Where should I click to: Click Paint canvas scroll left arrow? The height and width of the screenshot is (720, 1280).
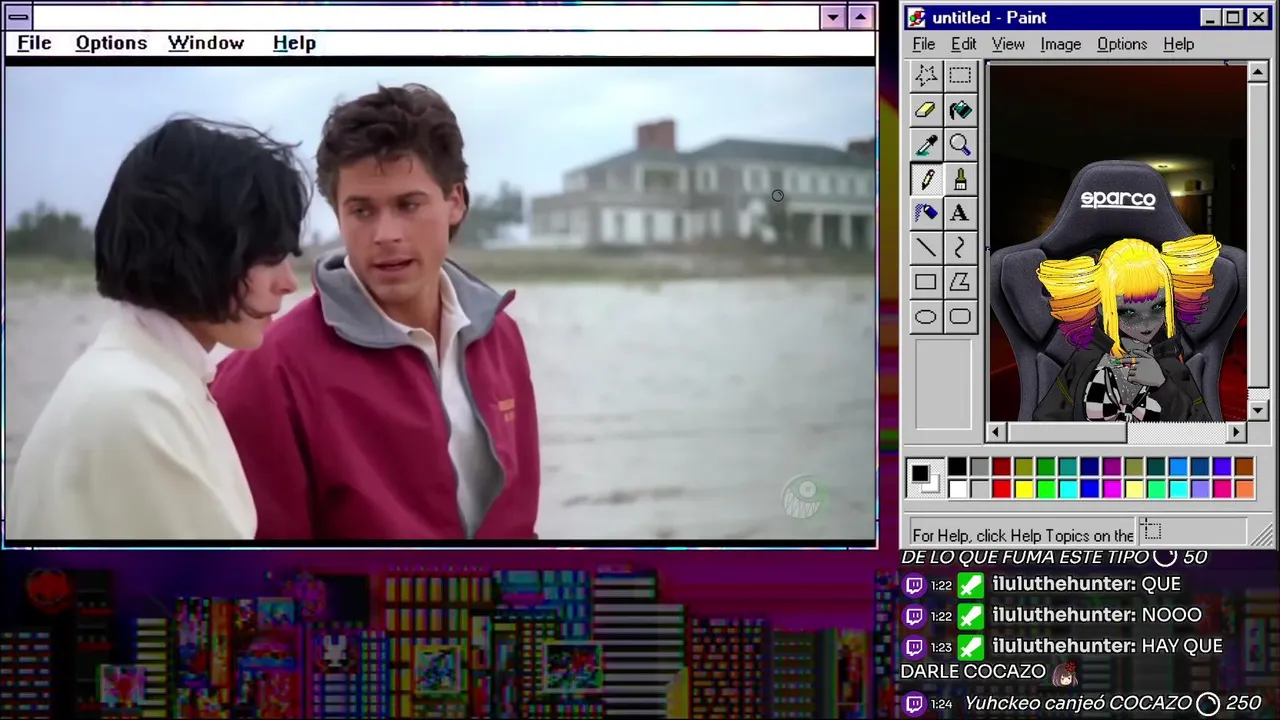click(x=995, y=432)
